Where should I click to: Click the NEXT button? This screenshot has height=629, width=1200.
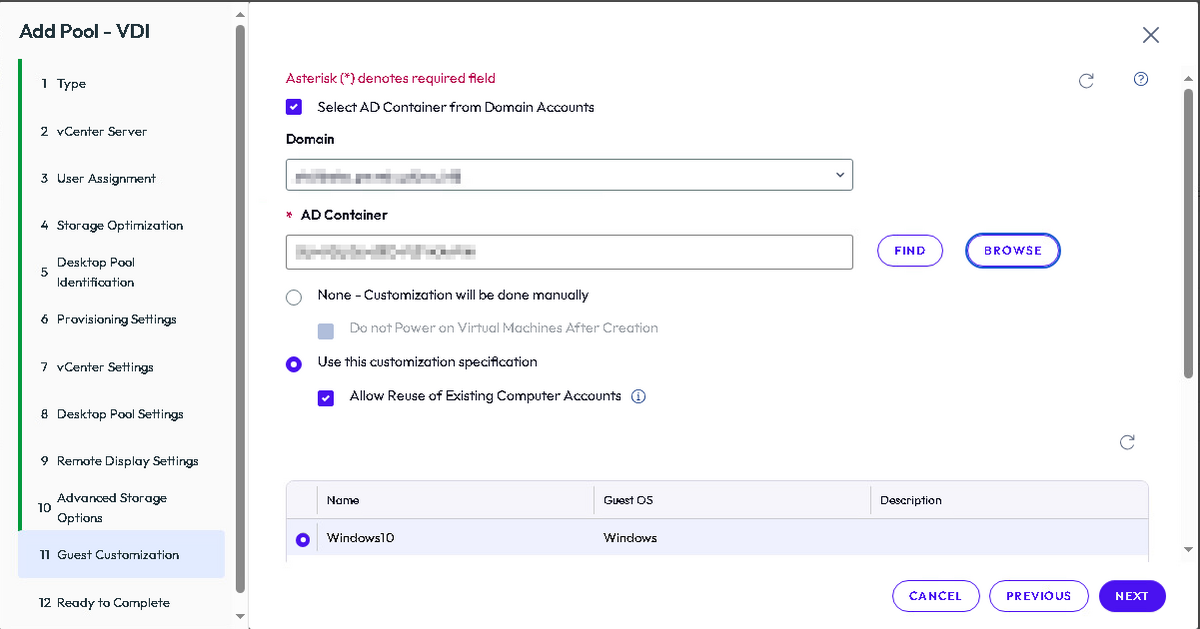click(1132, 596)
